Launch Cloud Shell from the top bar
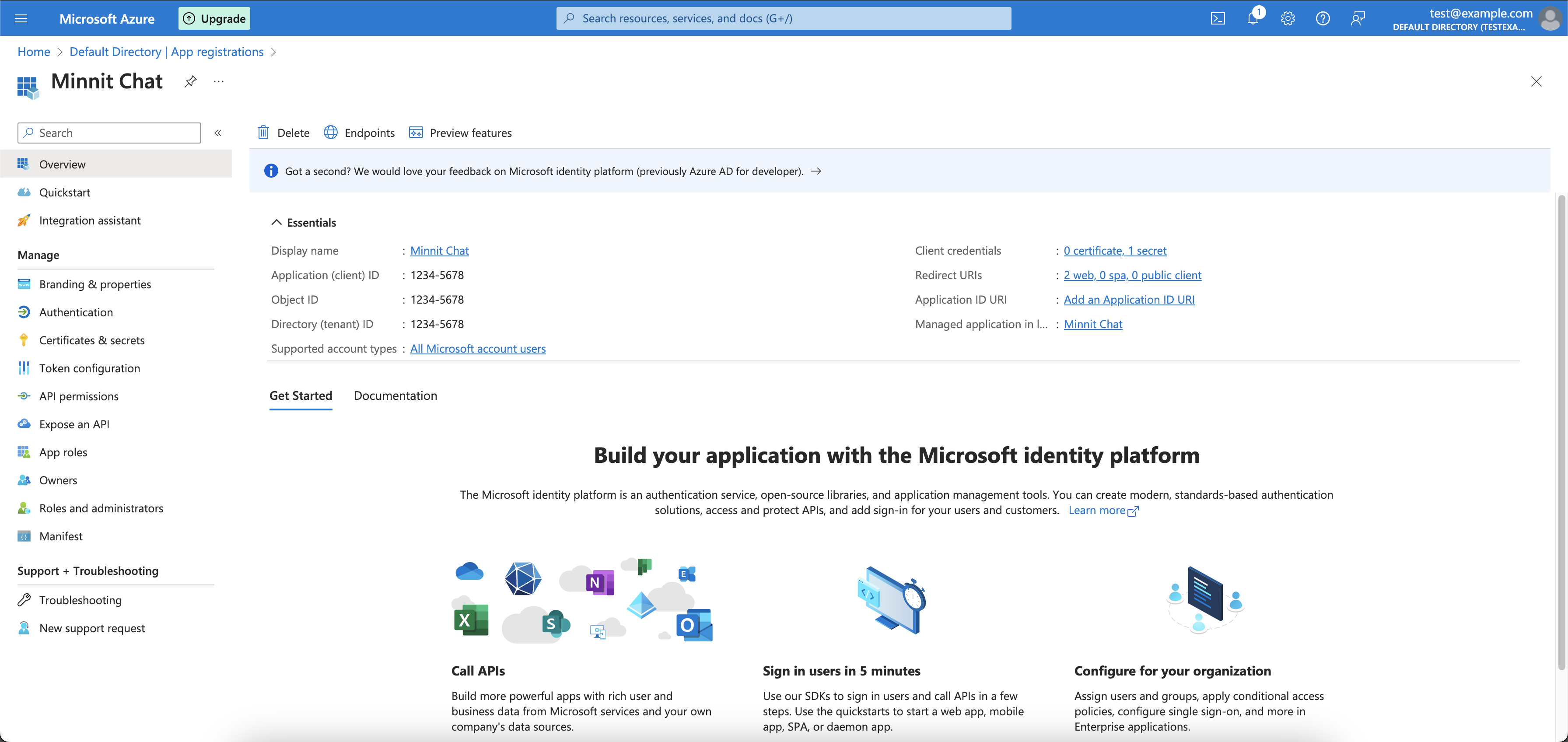The height and width of the screenshot is (742, 1568). click(x=1218, y=18)
